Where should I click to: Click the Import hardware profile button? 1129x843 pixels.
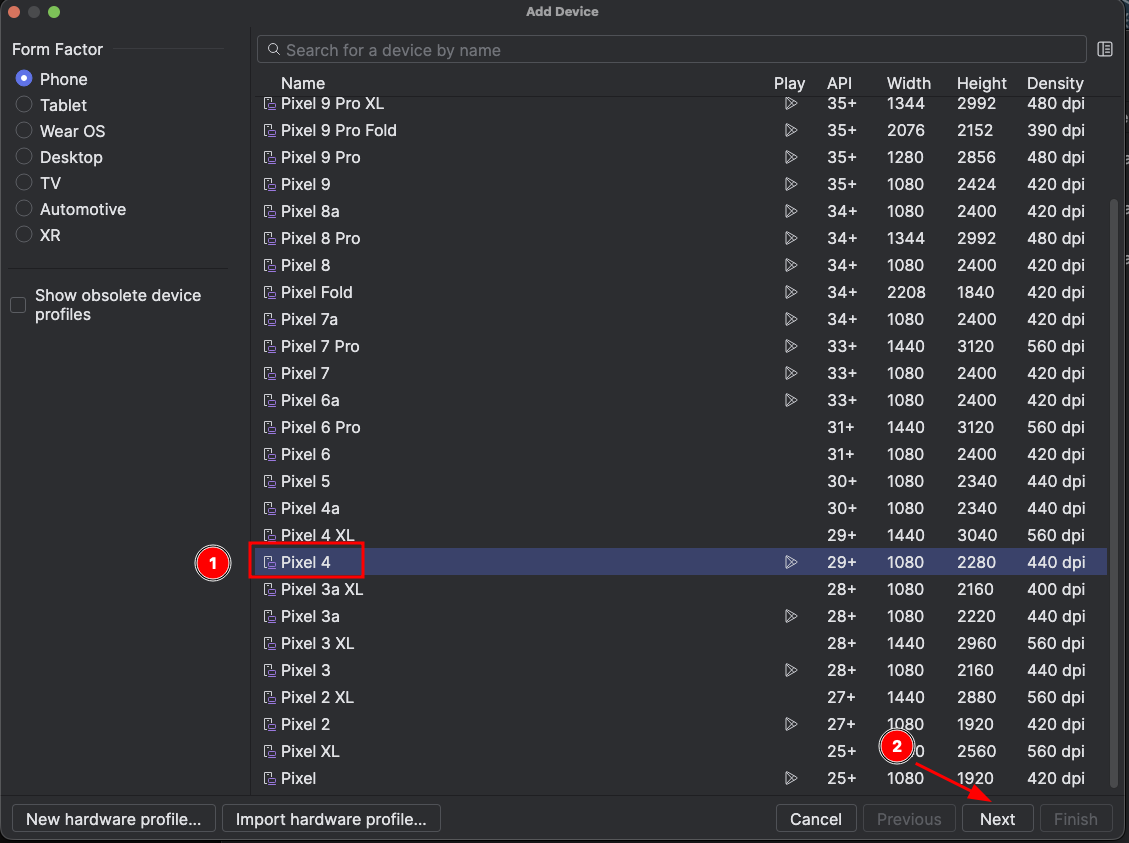331,819
